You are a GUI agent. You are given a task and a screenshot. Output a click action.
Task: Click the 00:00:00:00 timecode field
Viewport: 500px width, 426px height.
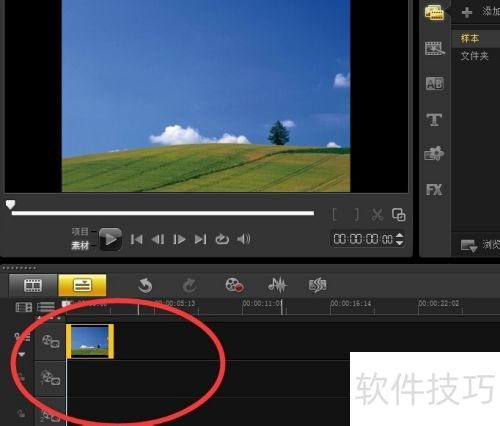363,239
